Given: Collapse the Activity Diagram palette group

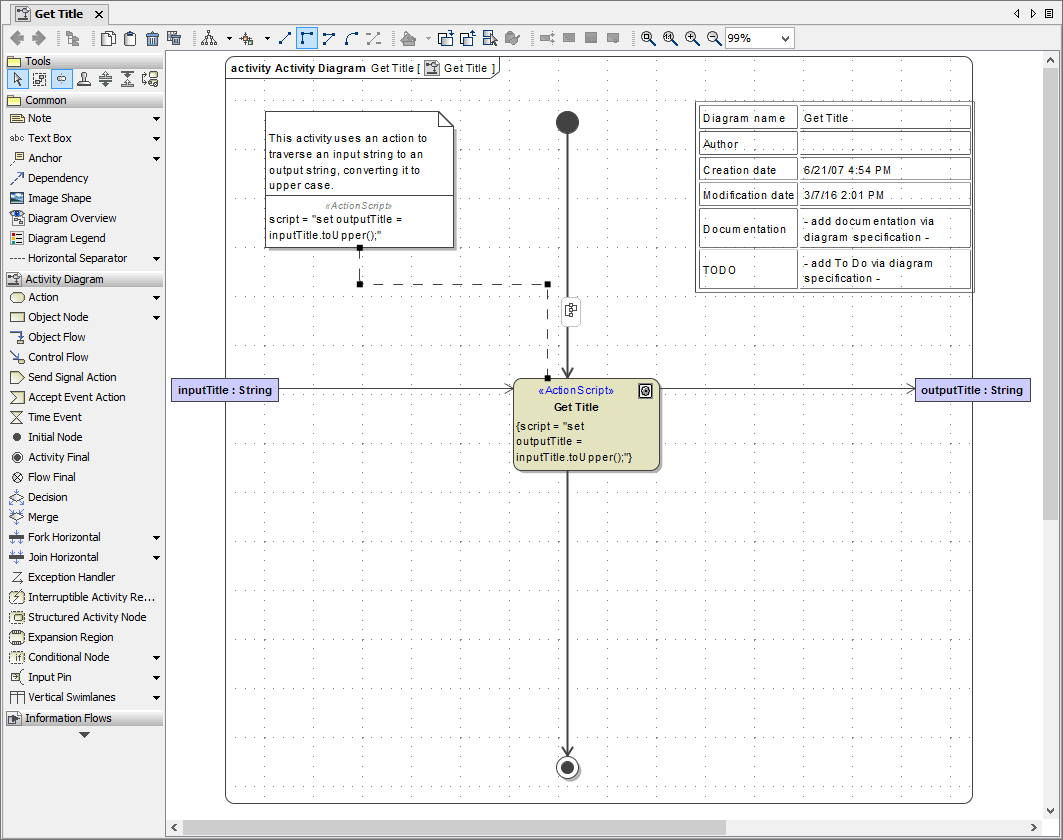Looking at the screenshot, I should tap(64, 279).
